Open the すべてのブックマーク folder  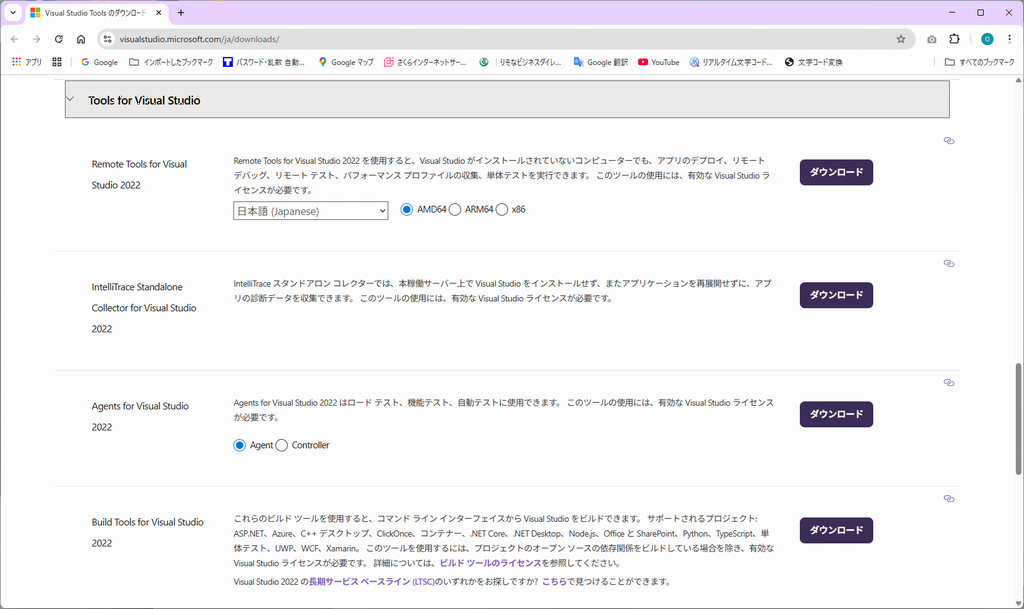(980, 62)
